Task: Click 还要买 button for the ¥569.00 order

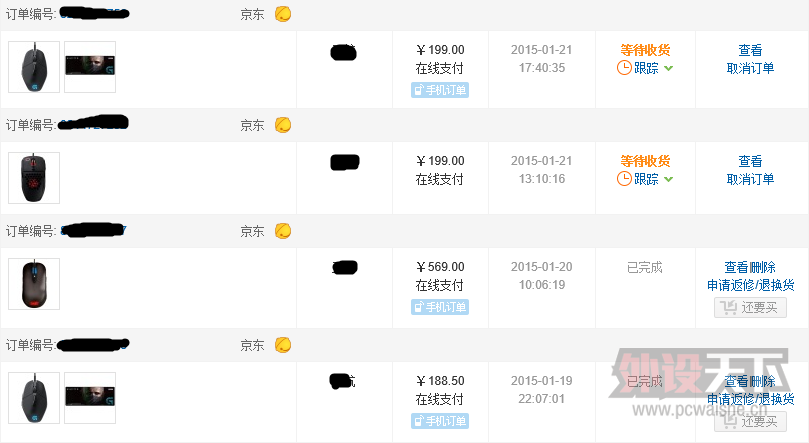Action: (750, 308)
